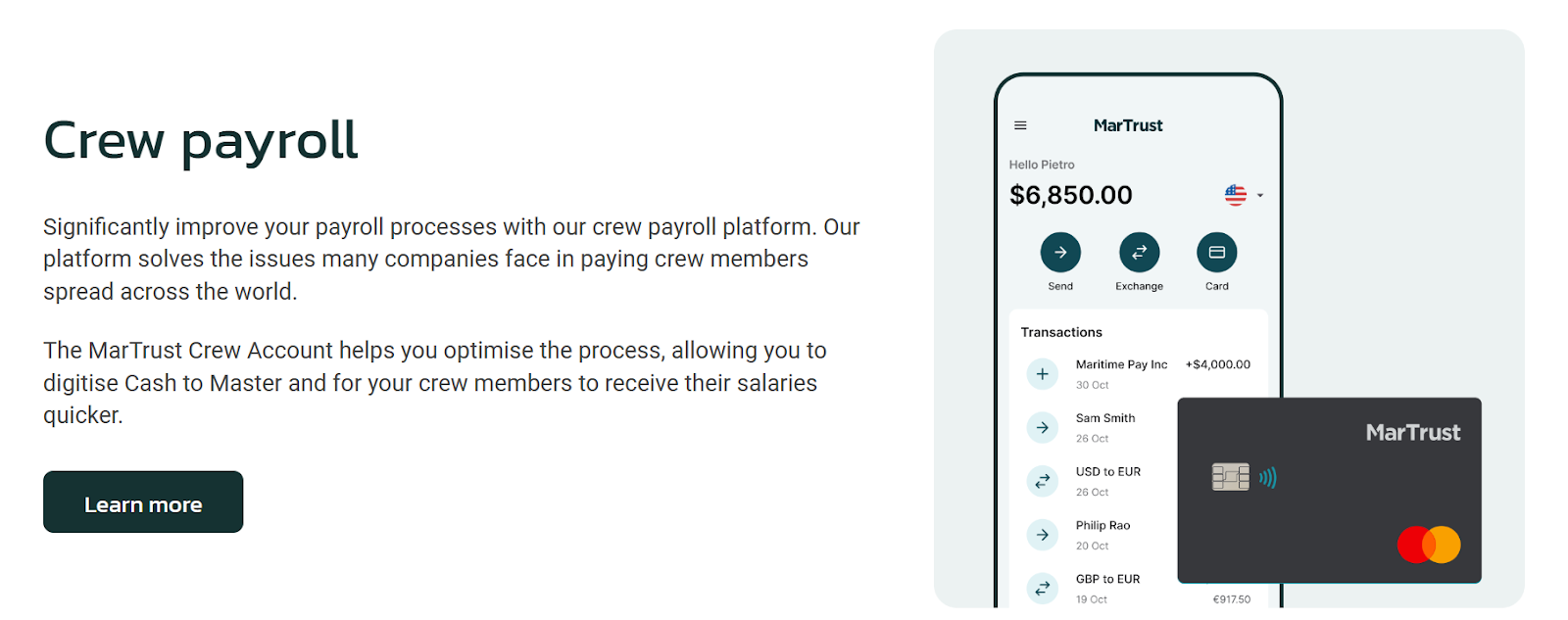Click the contactless symbol on the card
The image size is (1568, 620).
pyautogui.click(x=1268, y=478)
